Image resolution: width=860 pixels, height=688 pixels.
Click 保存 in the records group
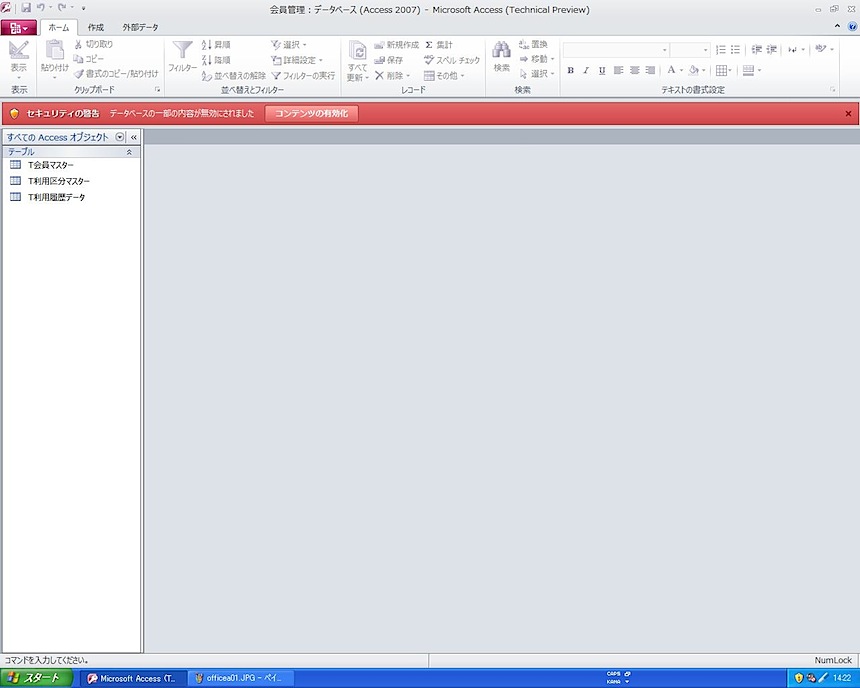388,60
